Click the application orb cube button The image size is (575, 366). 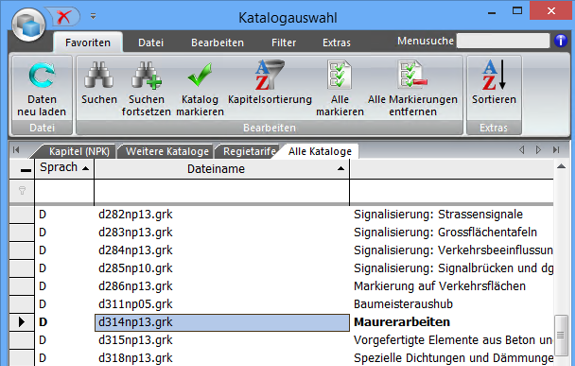click(x=29, y=25)
